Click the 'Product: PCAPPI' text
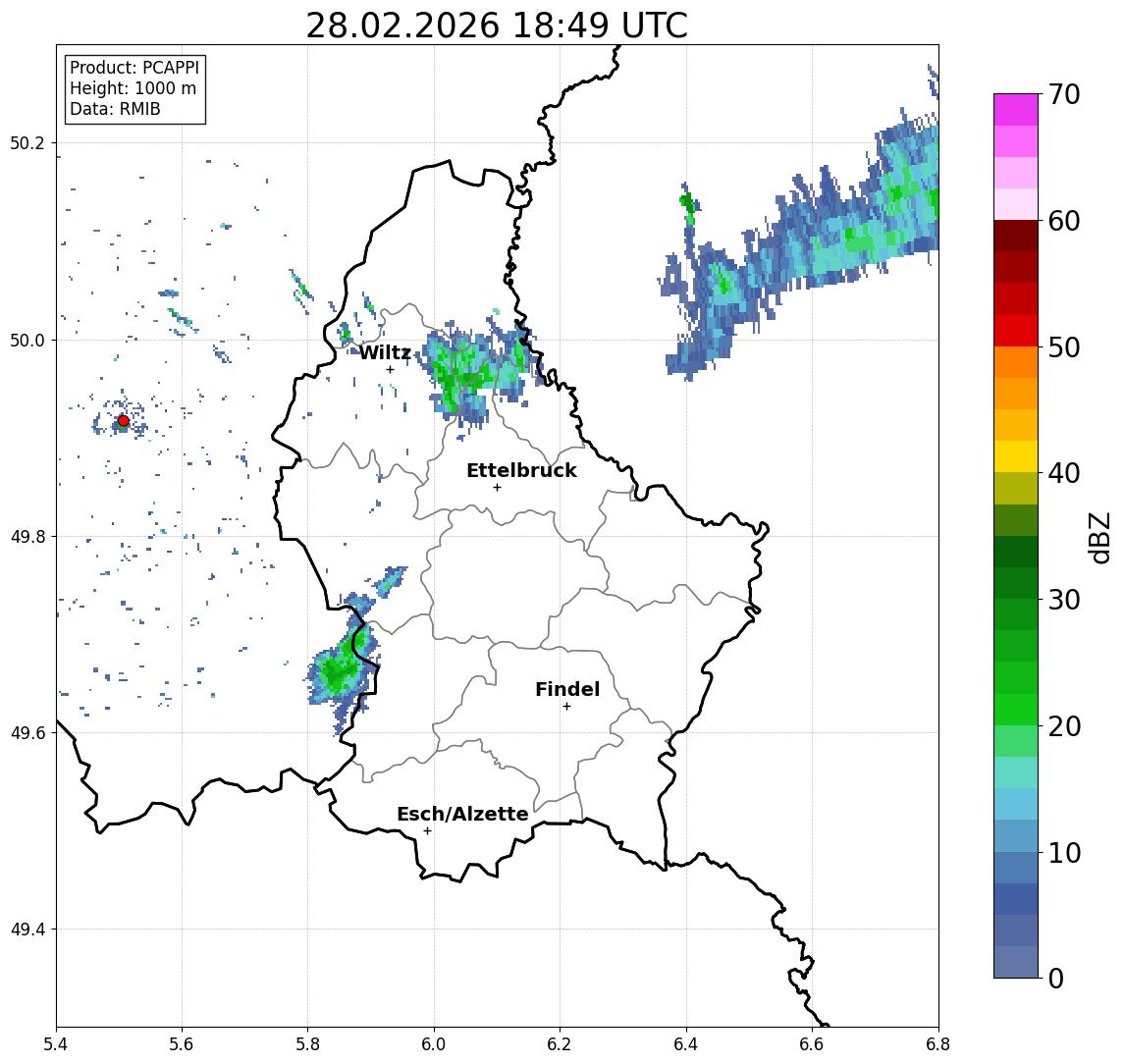1124x1064 pixels. coord(134,68)
